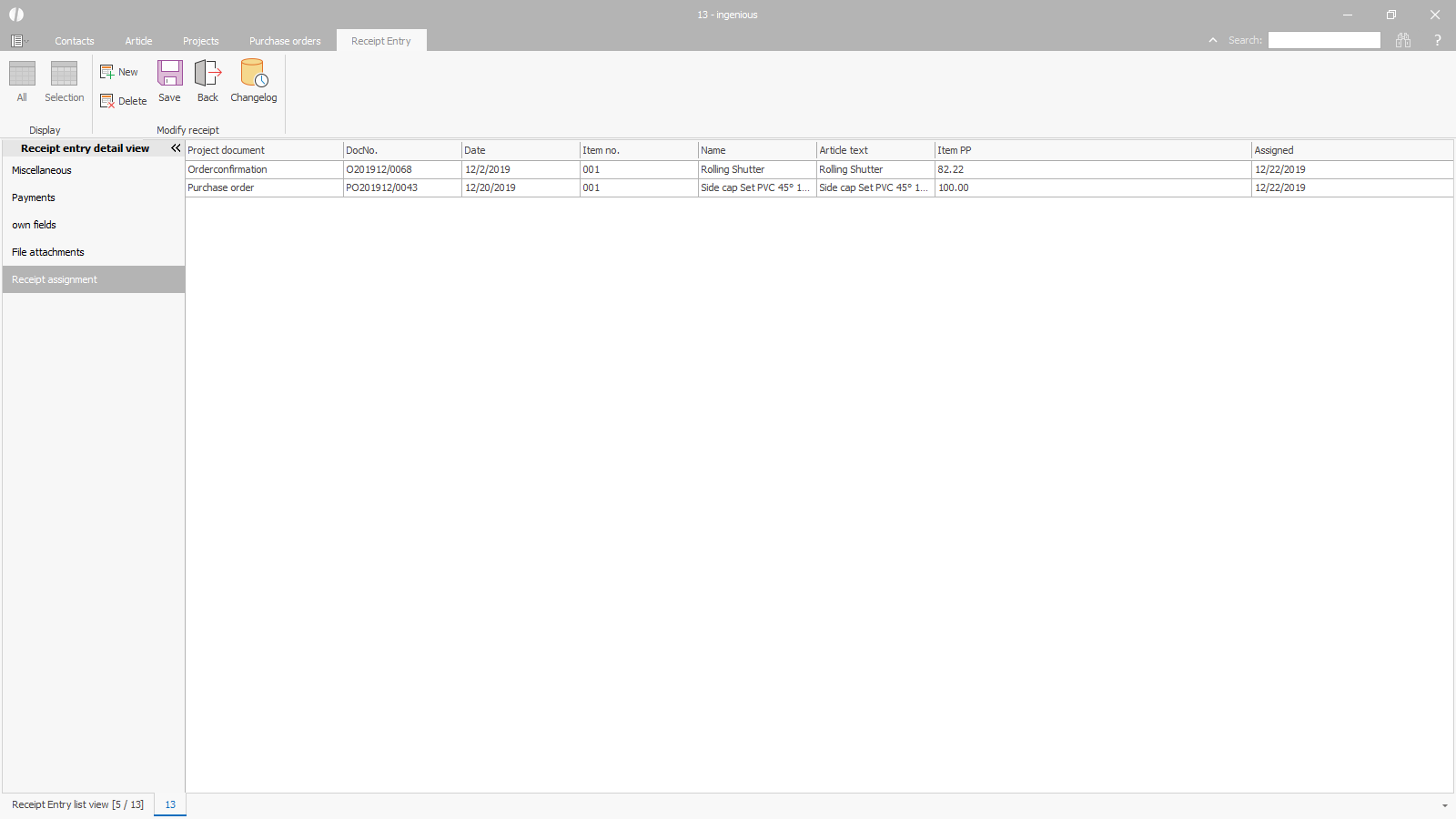
Task: Select File attachments in the sidebar
Action: point(48,252)
